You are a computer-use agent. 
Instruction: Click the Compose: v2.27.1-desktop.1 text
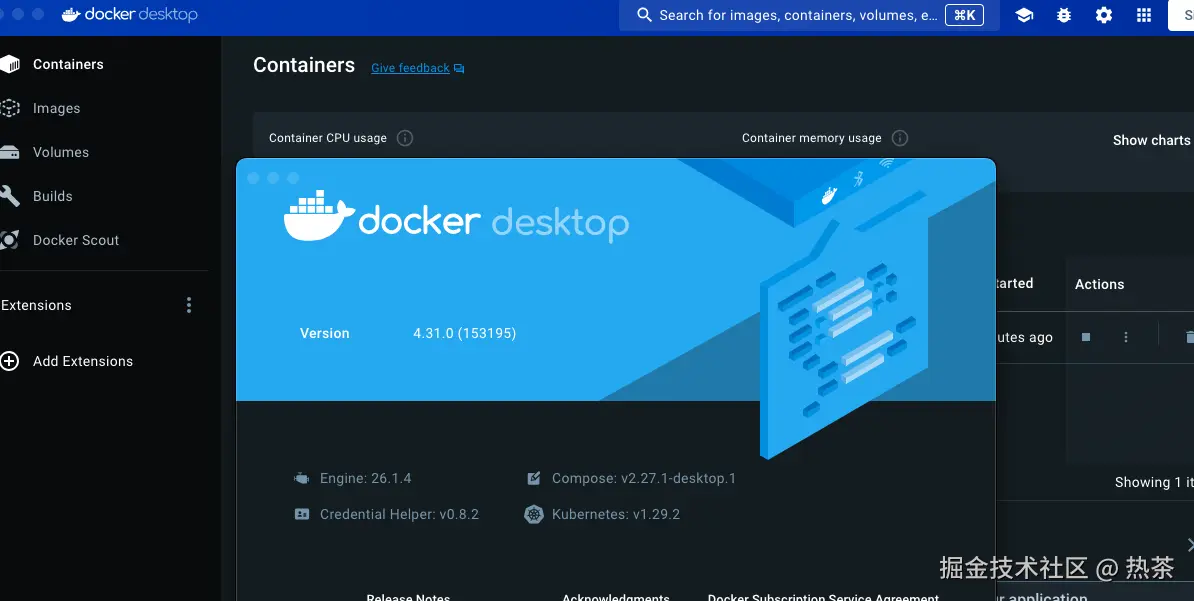(x=644, y=478)
